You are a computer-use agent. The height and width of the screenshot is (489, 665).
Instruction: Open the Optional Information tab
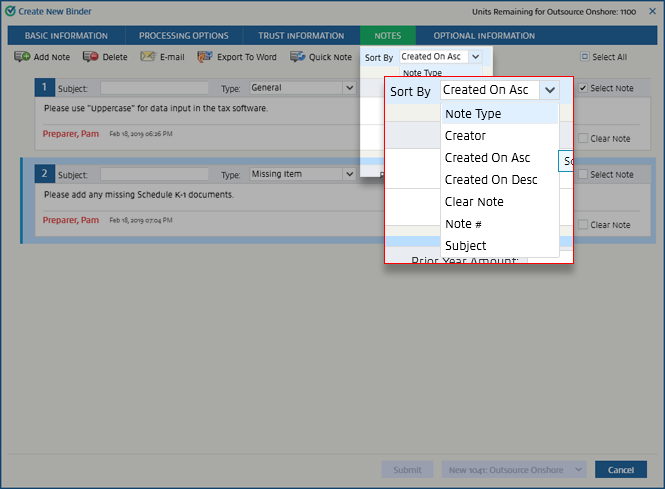pos(484,35)
